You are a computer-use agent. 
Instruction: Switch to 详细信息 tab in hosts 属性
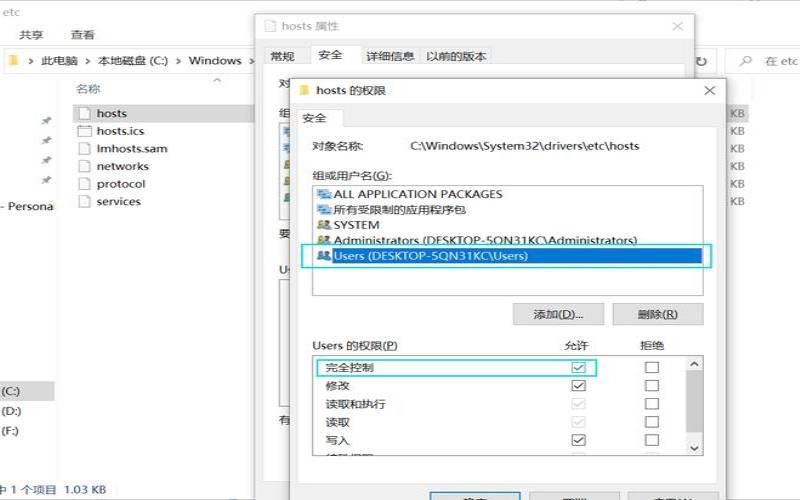tap(390, 56)
